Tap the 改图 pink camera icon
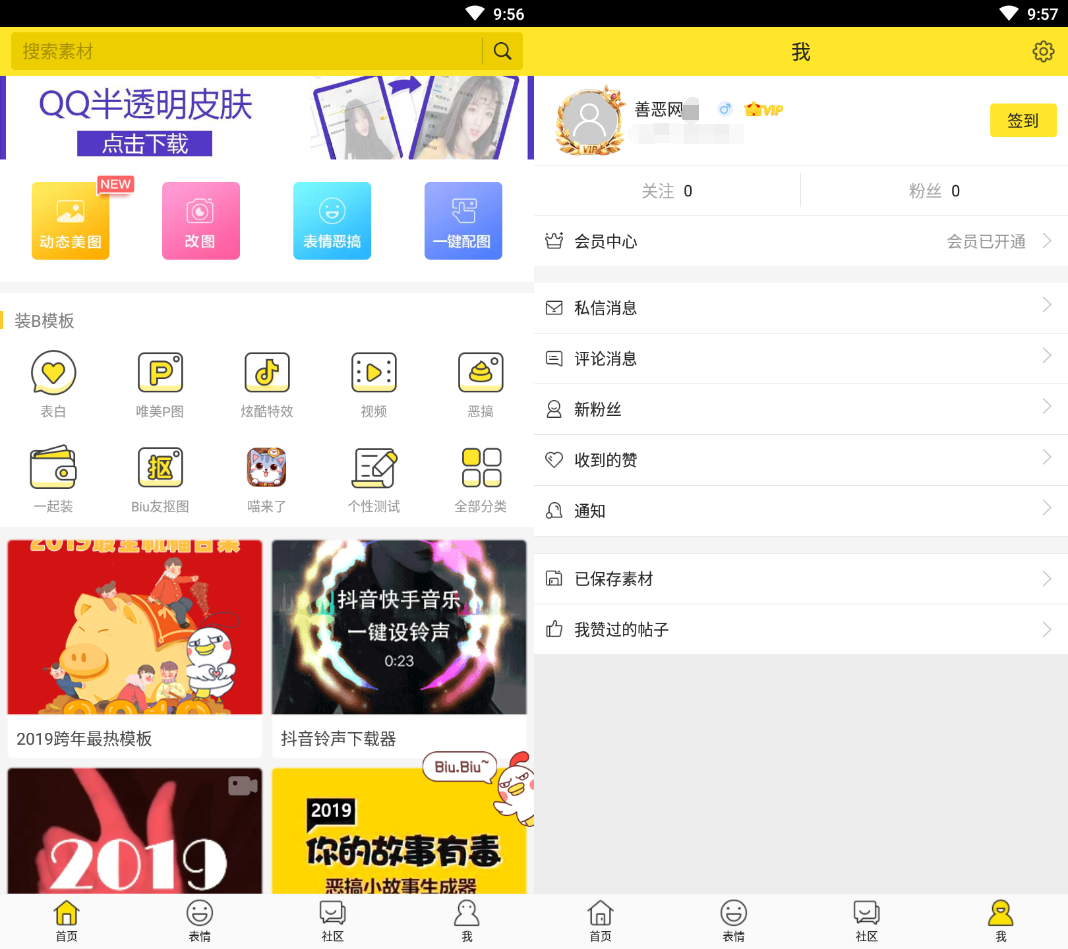 coord(200,220)
